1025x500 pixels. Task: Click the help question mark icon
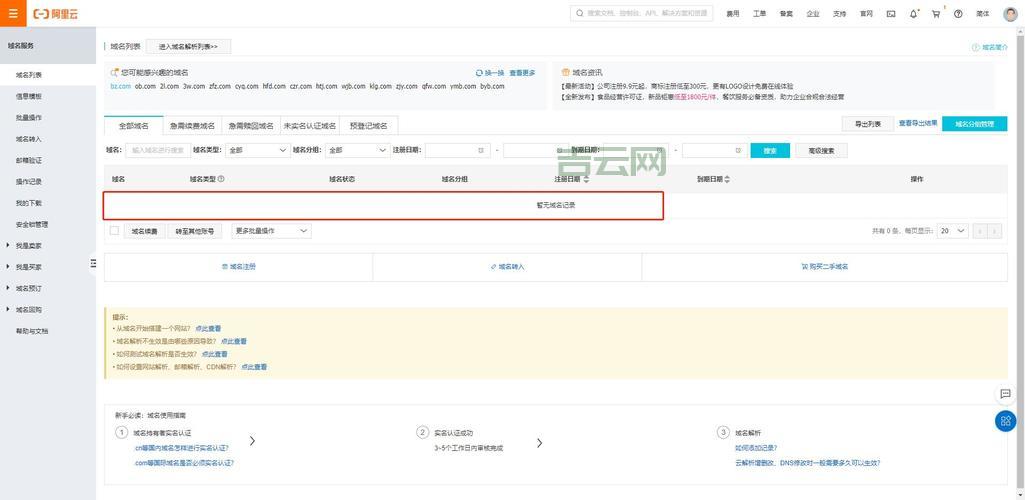[x=958, y=14]
